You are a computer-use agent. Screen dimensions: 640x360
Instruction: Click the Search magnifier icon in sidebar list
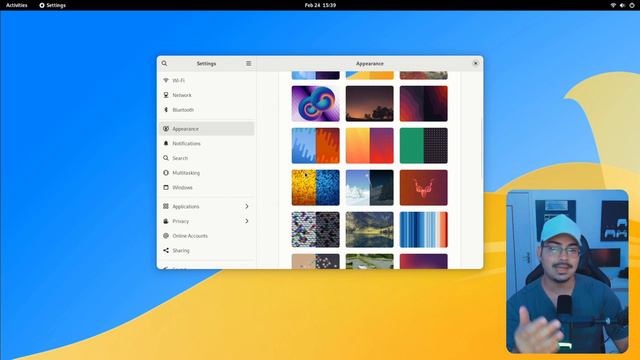[166, 158]
